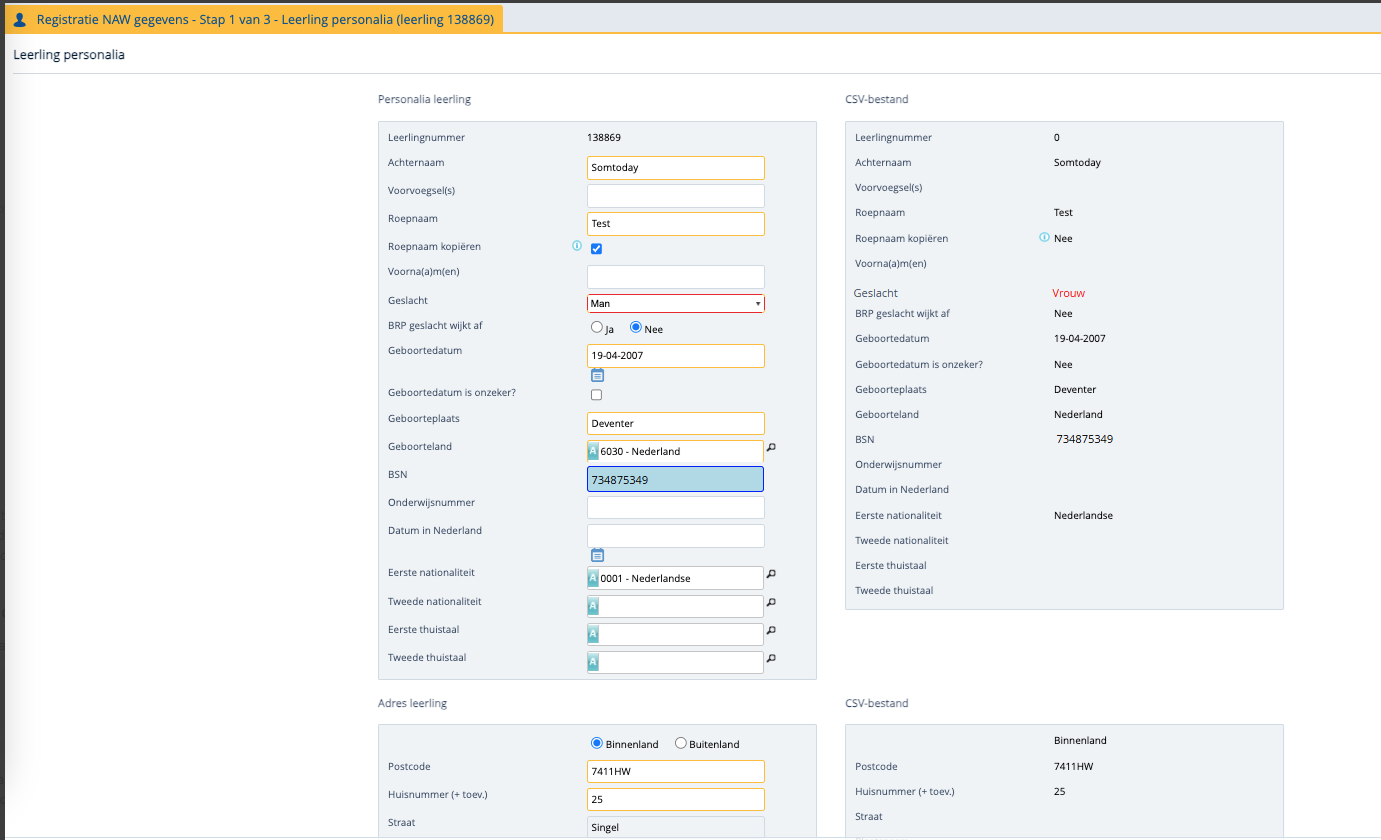Click the empty Onderwijsnummer input field
Viewport: 1381px width, 840px height.
coord(676,507)
